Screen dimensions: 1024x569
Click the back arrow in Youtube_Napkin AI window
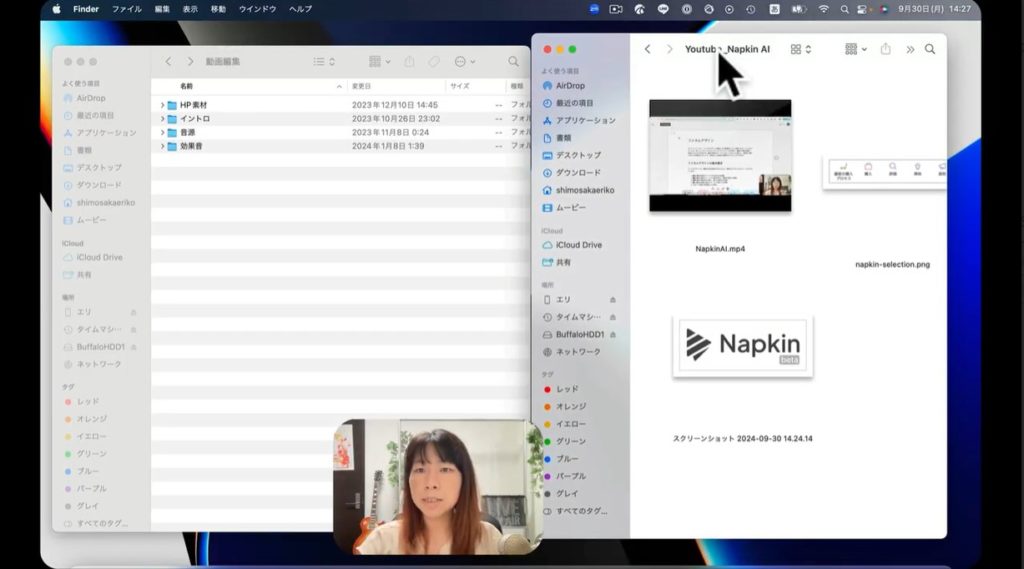point(647,49)
